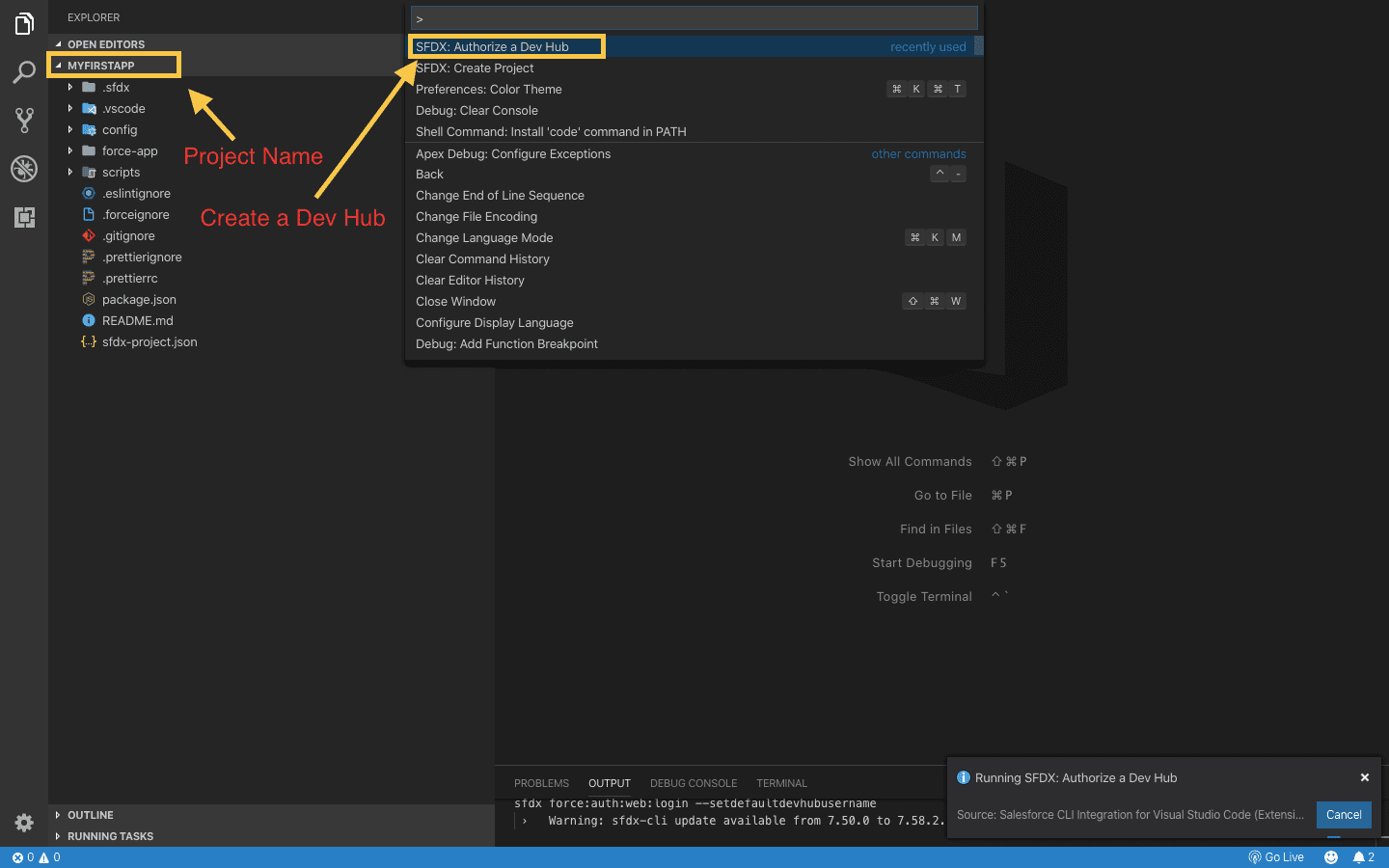1389x868 pixels.
Task: Select Preferences: Color Theme command
Action: tap(690, 89)
